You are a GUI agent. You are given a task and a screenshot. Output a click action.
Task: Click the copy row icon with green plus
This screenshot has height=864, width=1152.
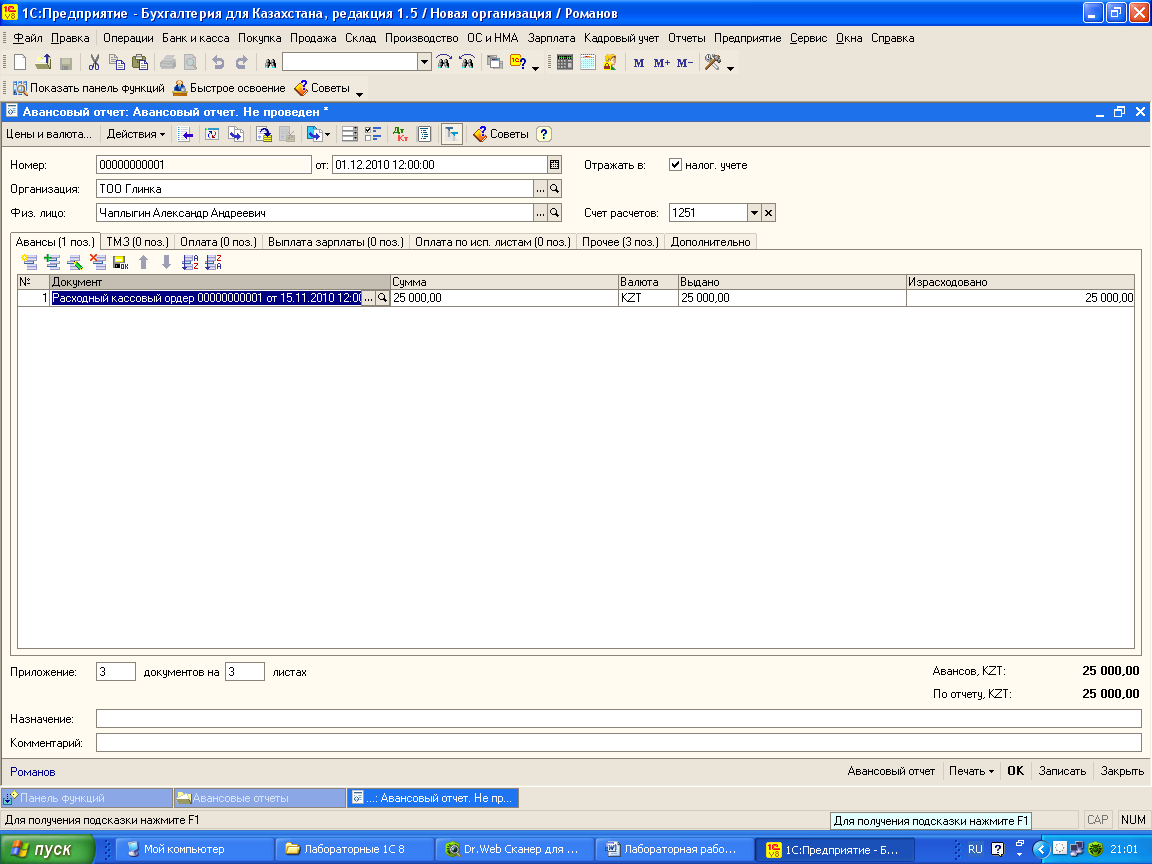click(x=52, y=262)
